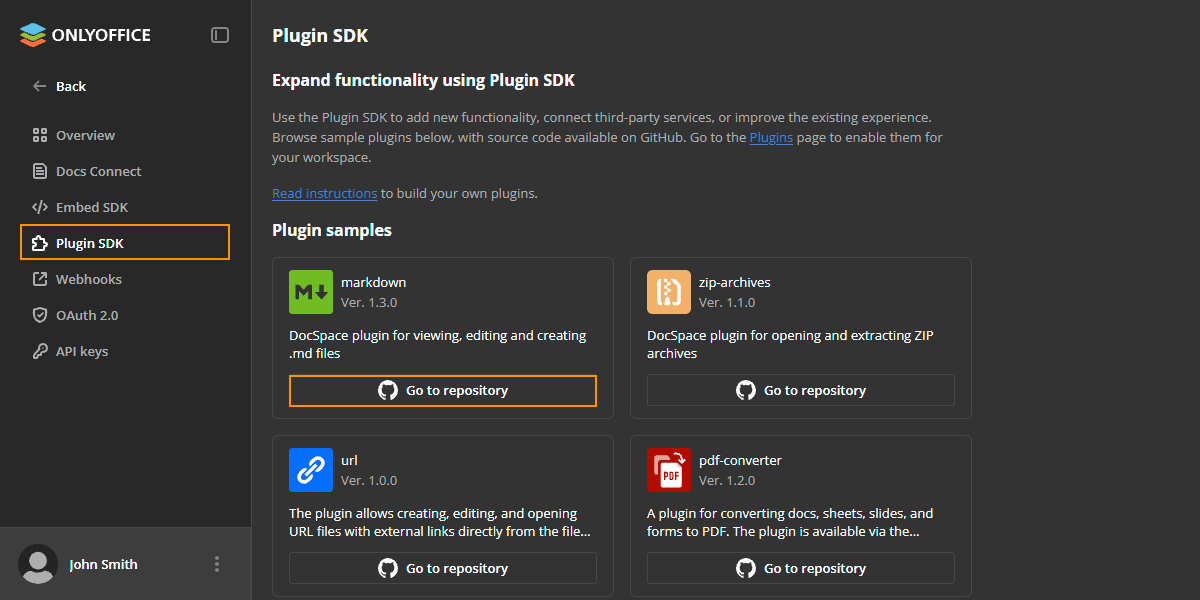Click the Docs Connect document icon
Image resolution: width=1200 pixels, height=600 pixels.
tap(40, 171)
